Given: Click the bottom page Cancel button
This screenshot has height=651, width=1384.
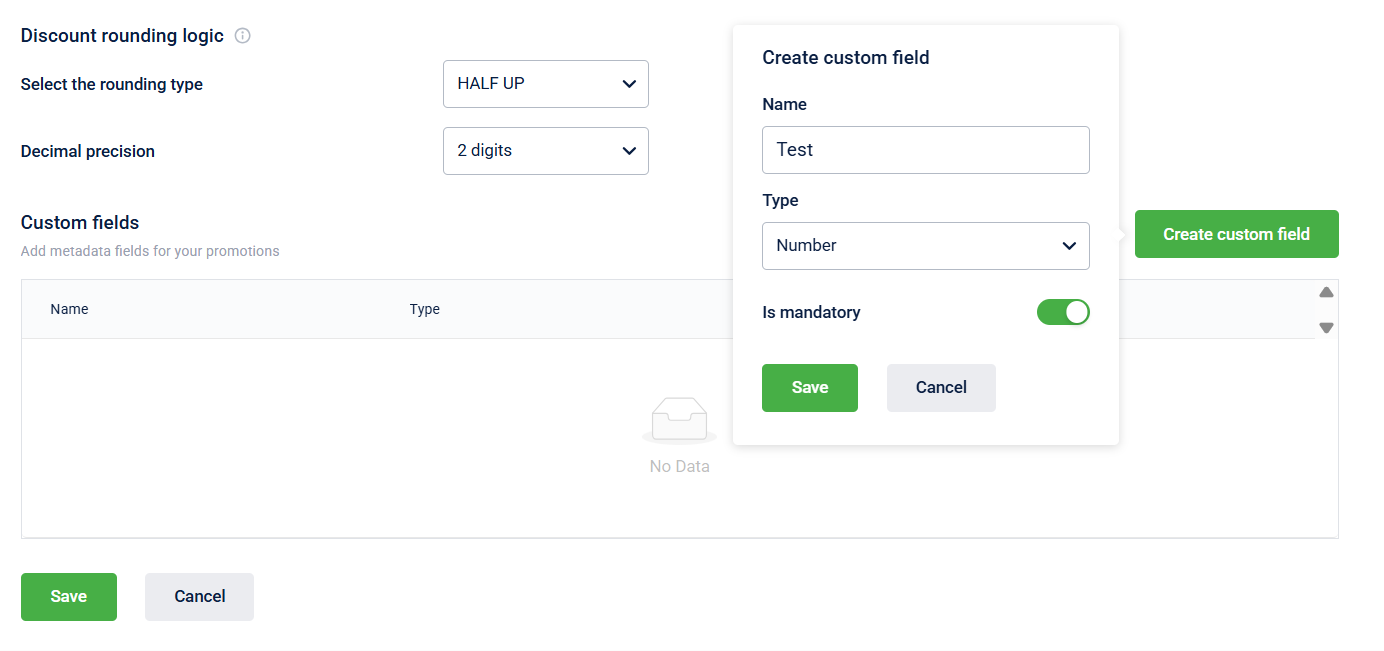Looking at the screenshot, I should (x=199, y=597).
